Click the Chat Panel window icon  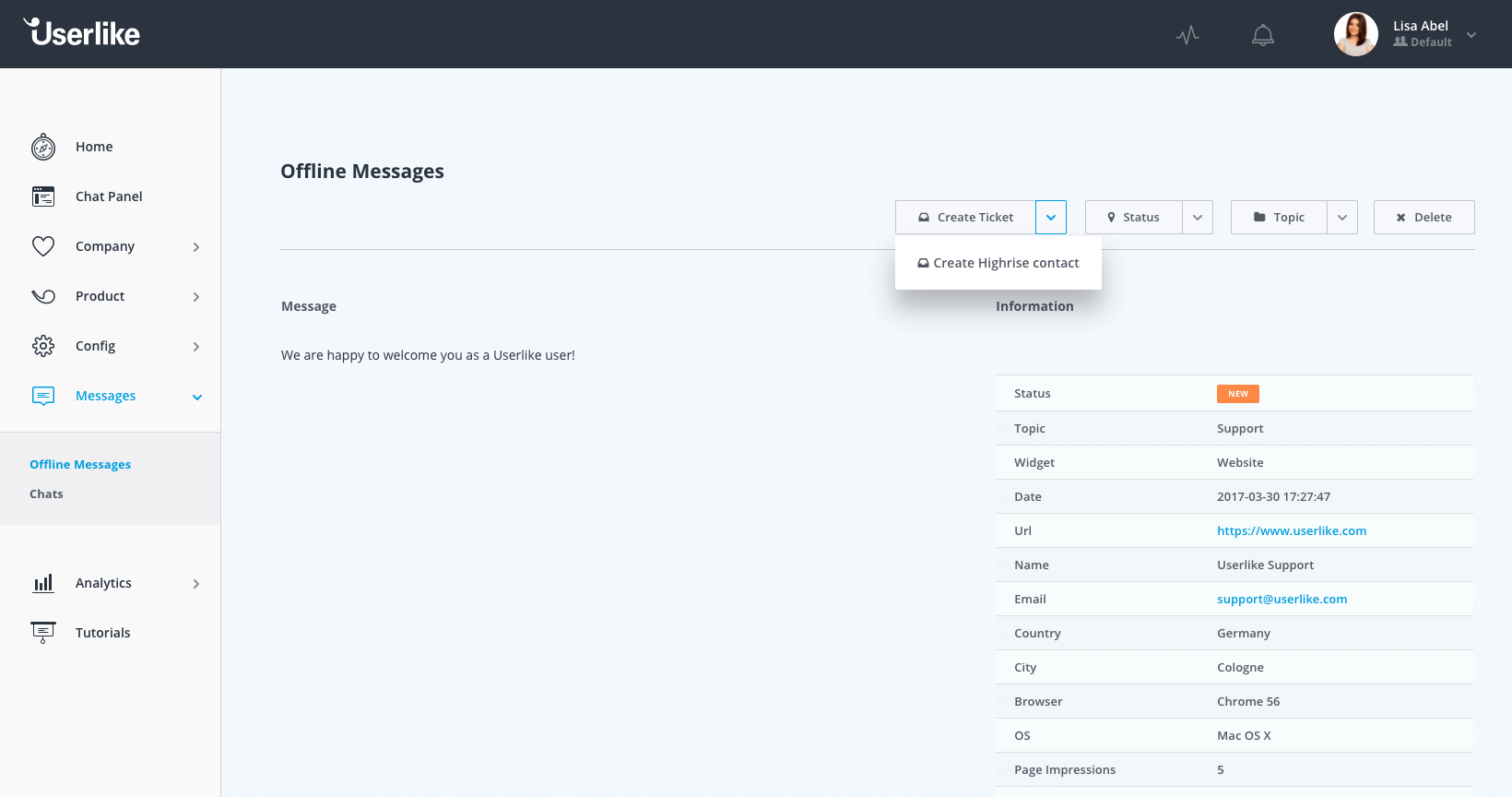43,196
